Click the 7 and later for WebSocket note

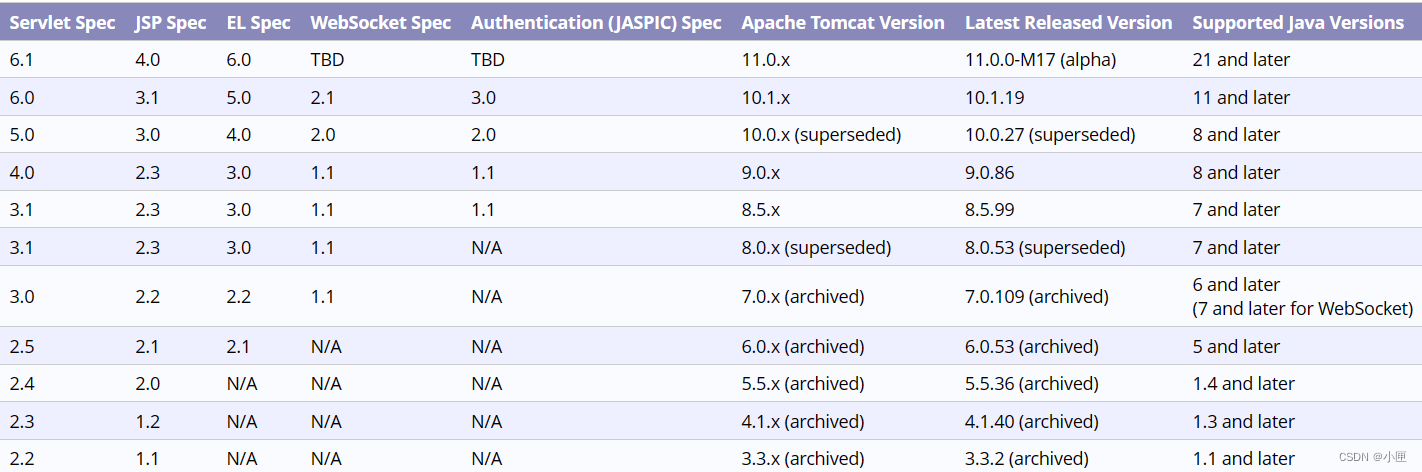pos(1302,309)
